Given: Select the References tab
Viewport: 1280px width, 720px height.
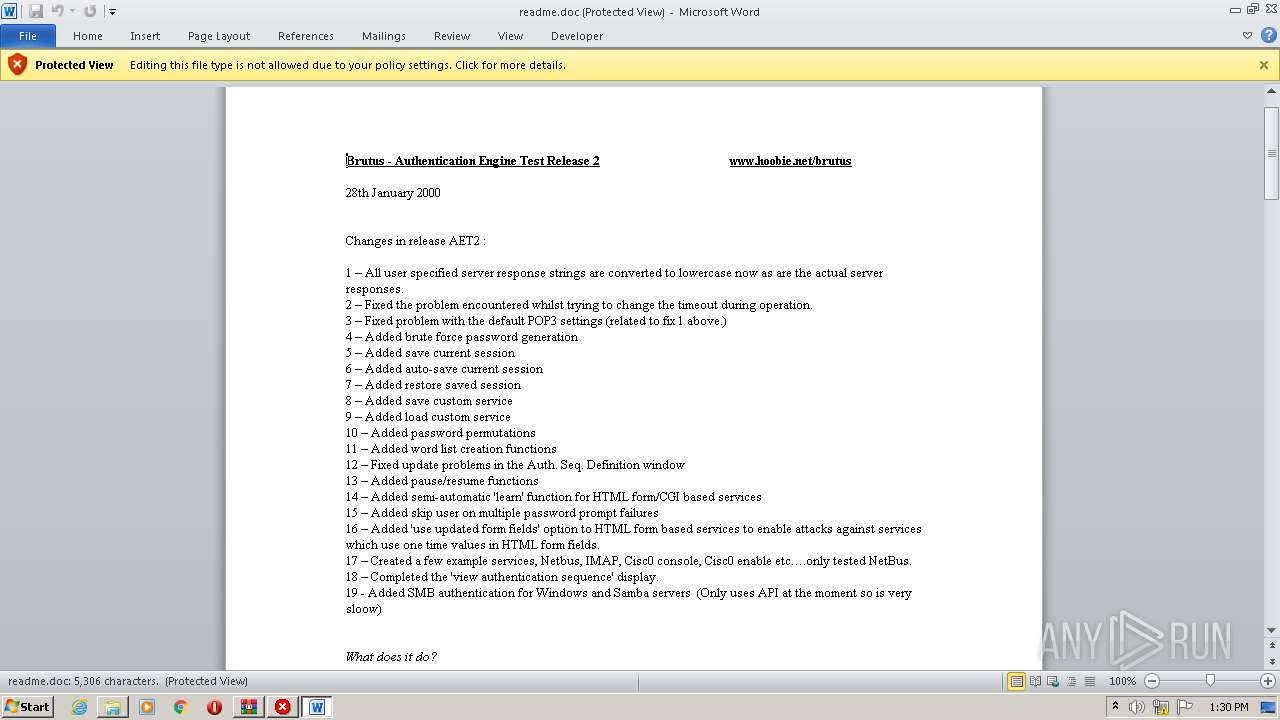Looking at the screenshot, I should point(306,36).
